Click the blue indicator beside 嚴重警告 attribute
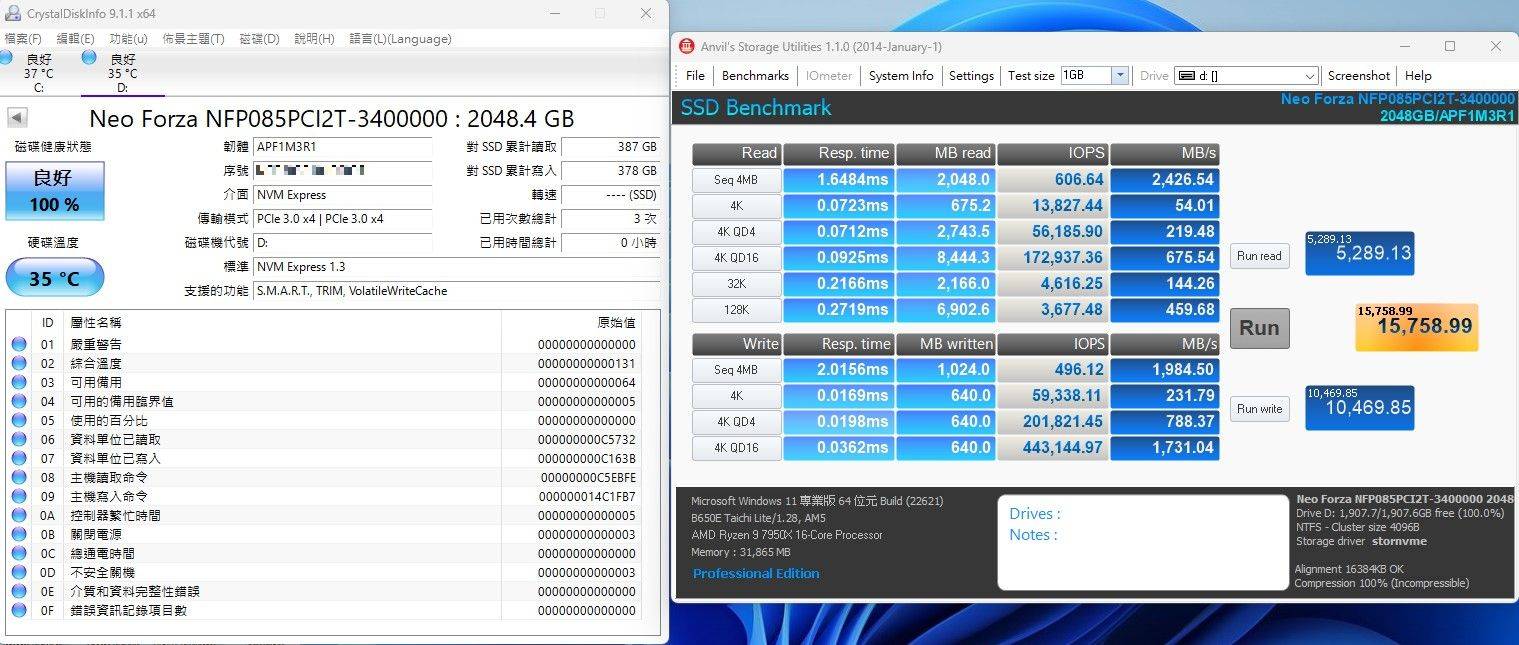The width and height of the screenshot is (1519, 645). click(x=21, y=344)
